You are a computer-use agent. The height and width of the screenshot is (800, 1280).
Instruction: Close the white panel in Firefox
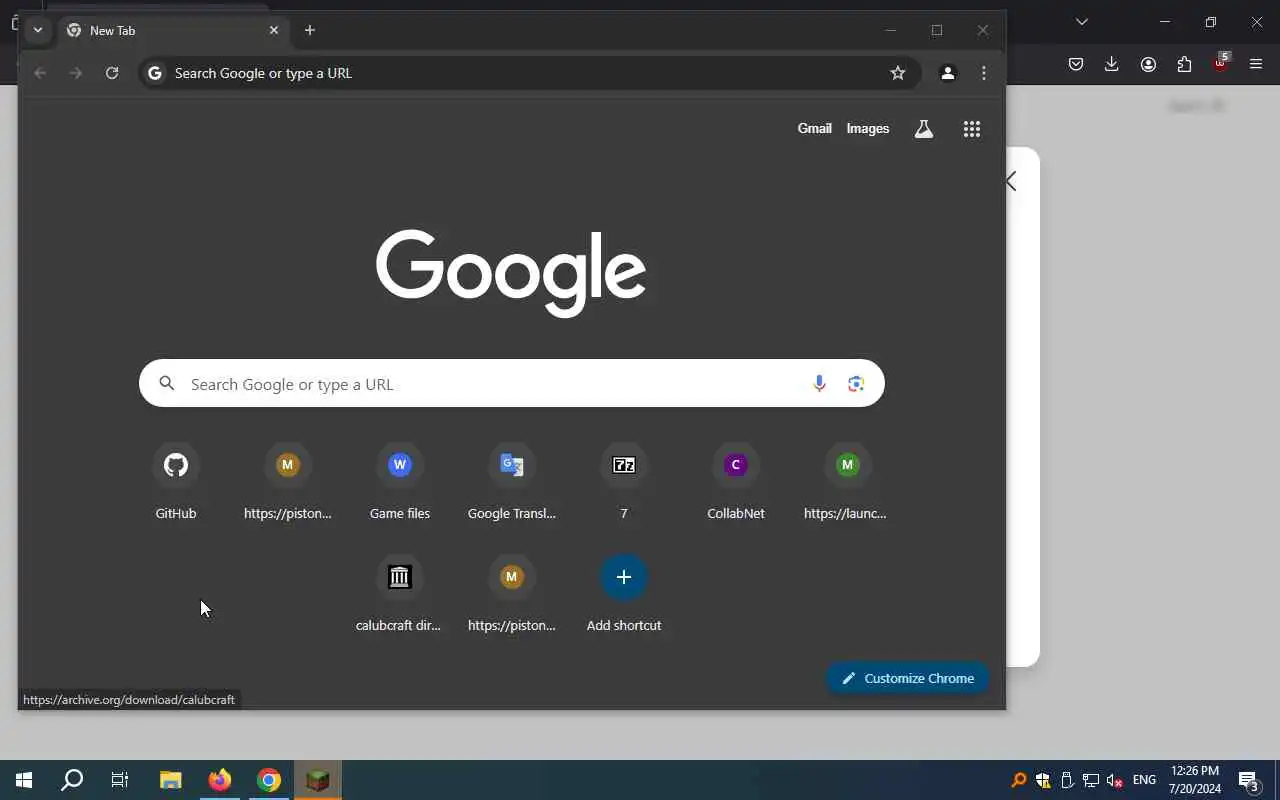(x=1011, y=181)
